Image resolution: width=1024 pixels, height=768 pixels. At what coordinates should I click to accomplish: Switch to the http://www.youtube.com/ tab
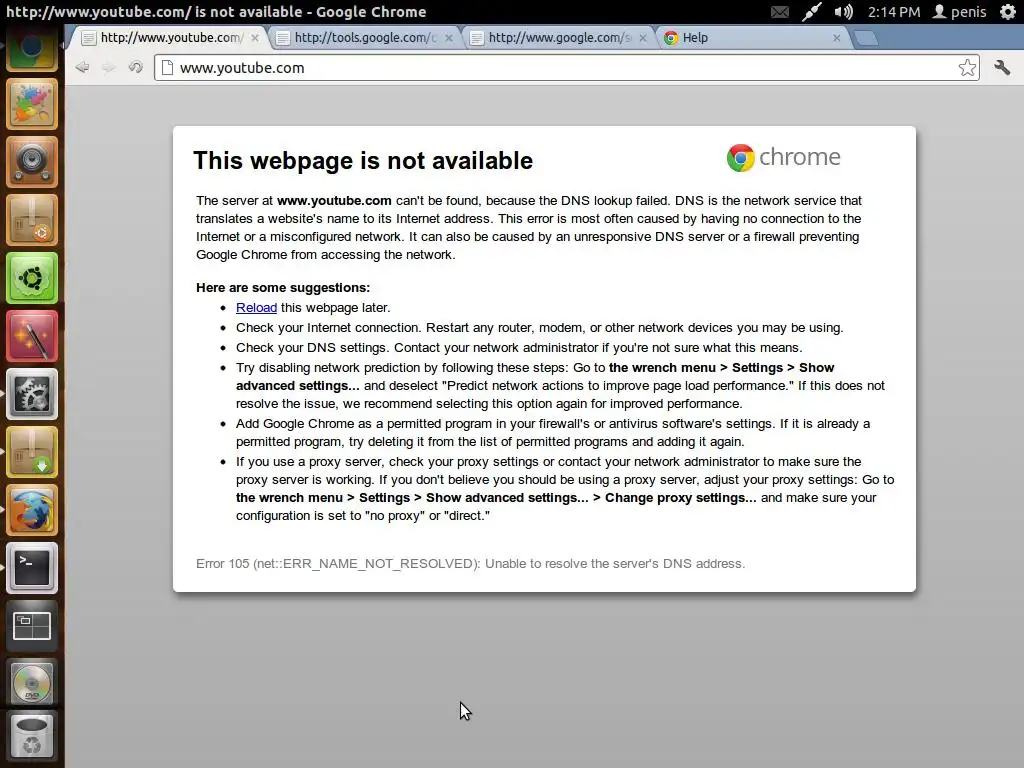click(170, 38)
